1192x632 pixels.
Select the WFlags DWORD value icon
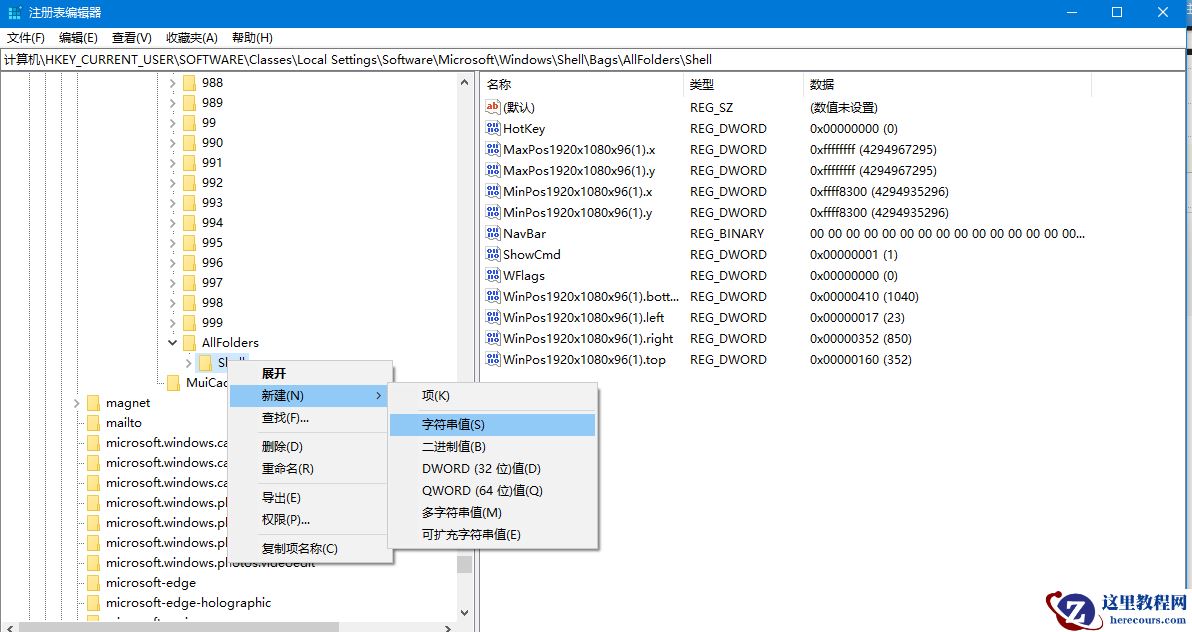492,275
